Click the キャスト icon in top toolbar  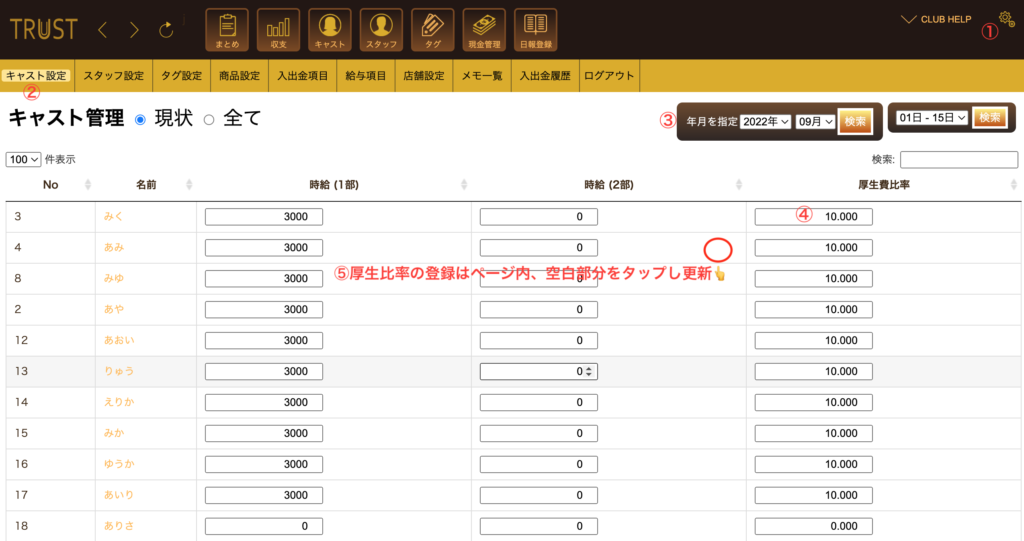coord(329,30)
